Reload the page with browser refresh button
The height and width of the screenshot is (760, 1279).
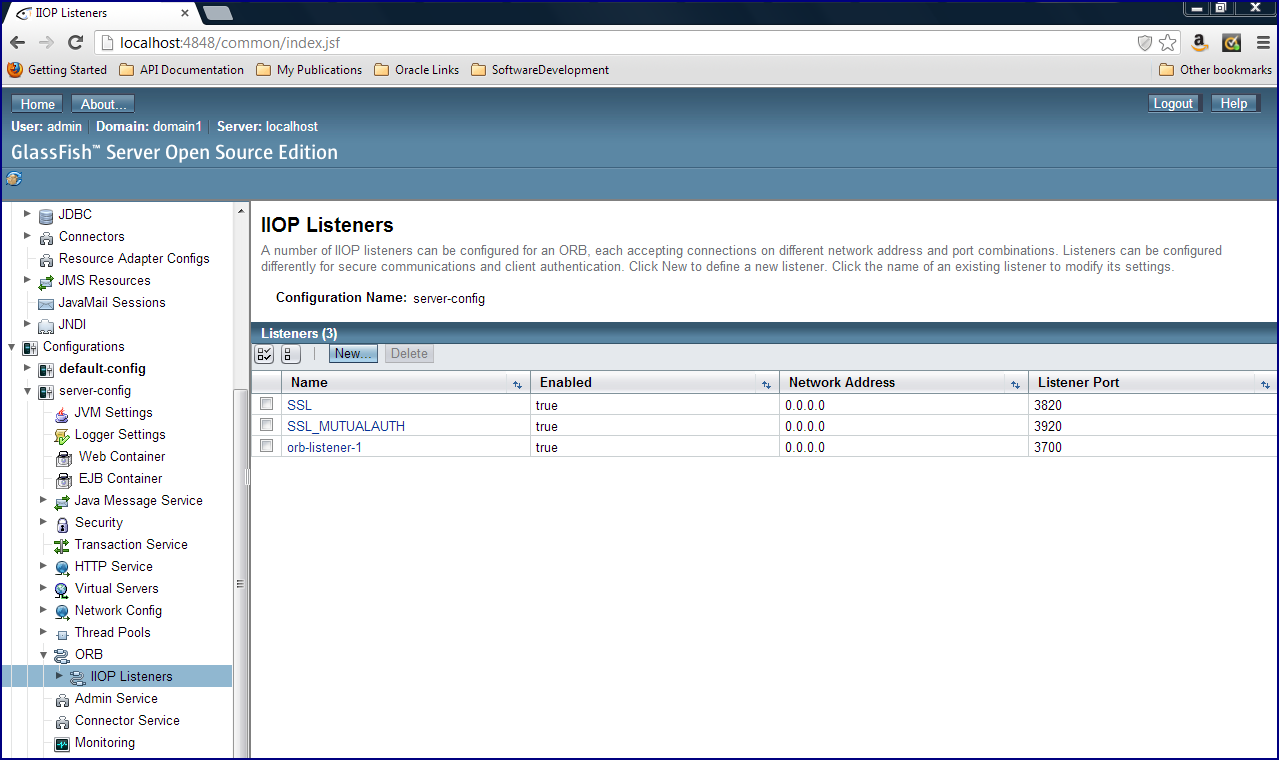75,42
